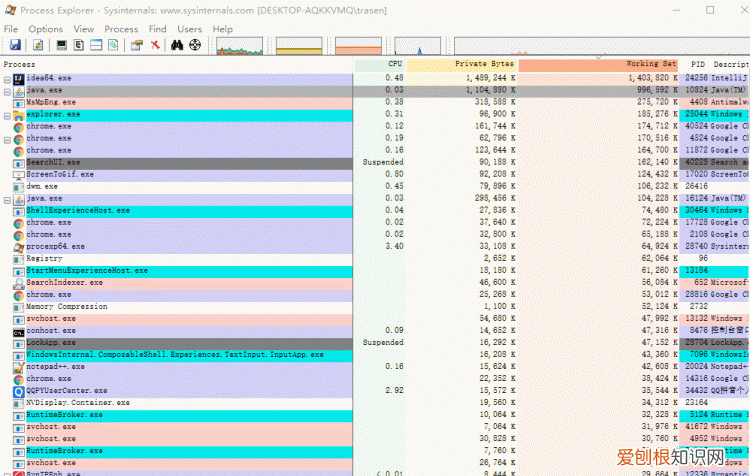Click the green CPU usage mini graph
The width and height of the screenshot is (750, 476).
click(x=239, y=46)
